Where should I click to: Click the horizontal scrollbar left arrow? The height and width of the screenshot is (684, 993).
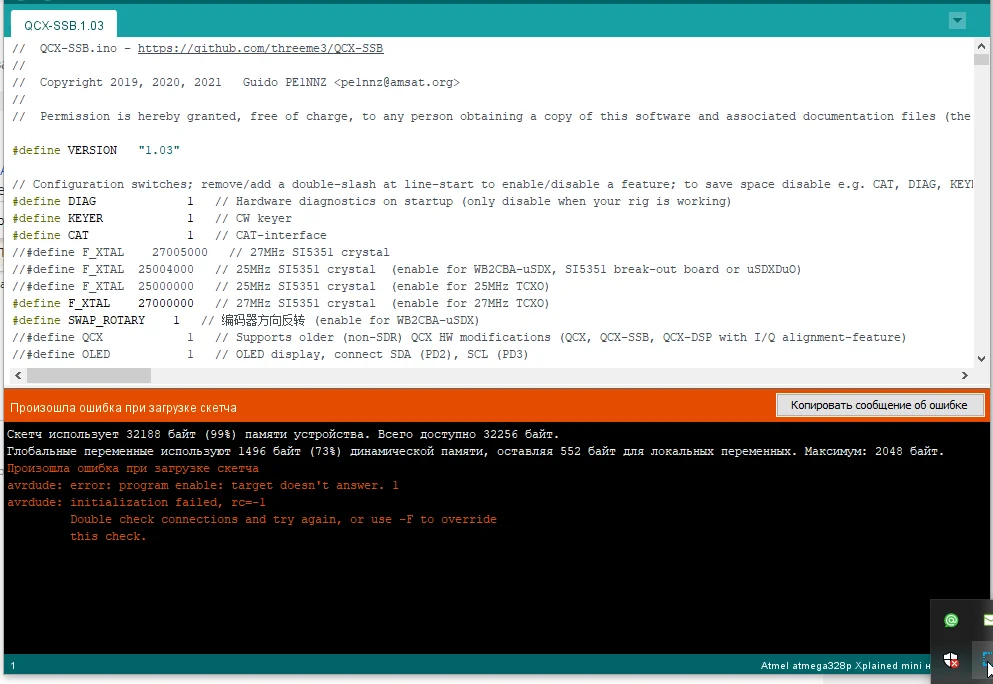pyautogui.click(x=18, y=375)
